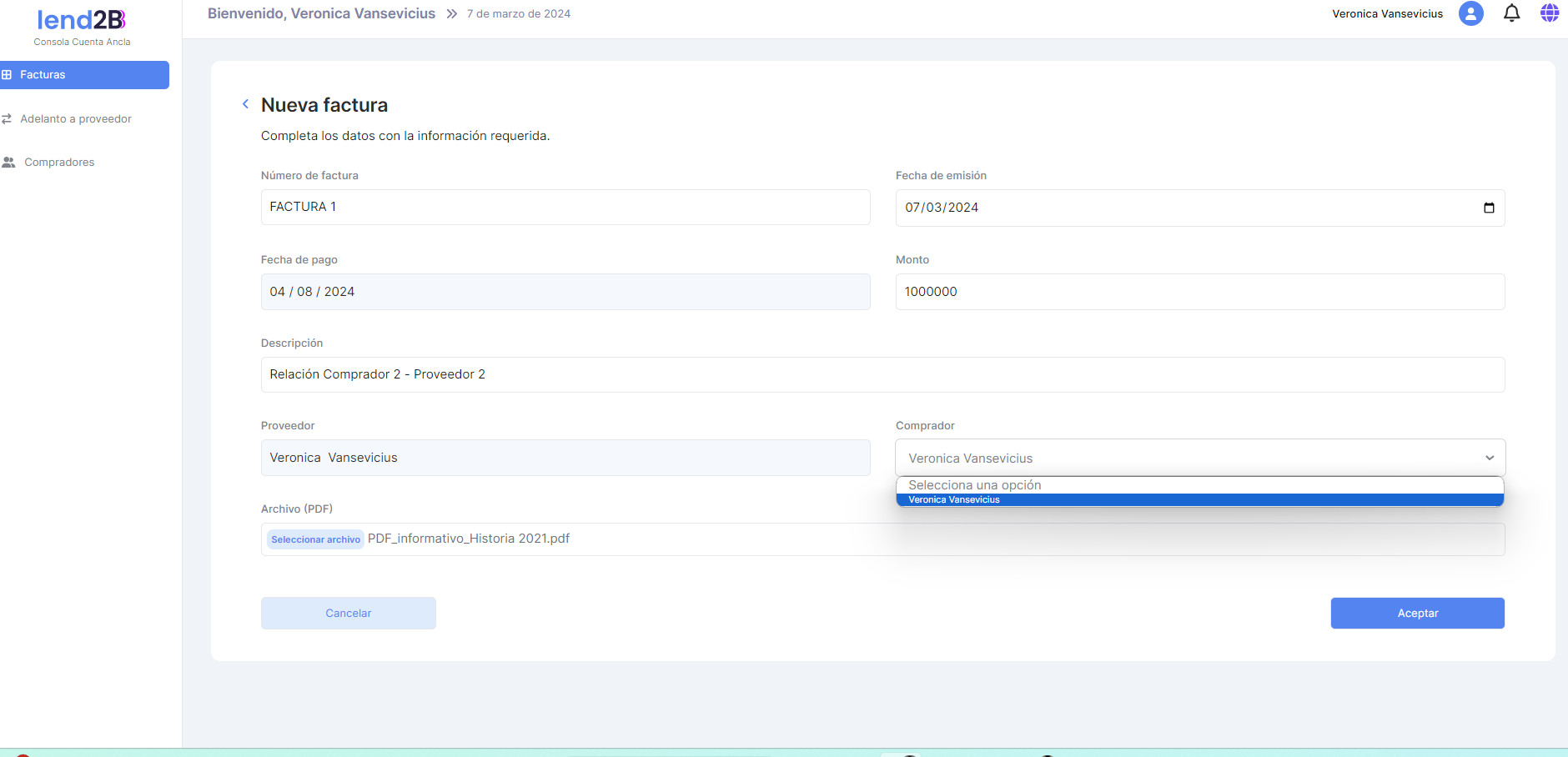Focus the Monto input field
Viewport: 1568px width, 757px height.
point(1199,292)
